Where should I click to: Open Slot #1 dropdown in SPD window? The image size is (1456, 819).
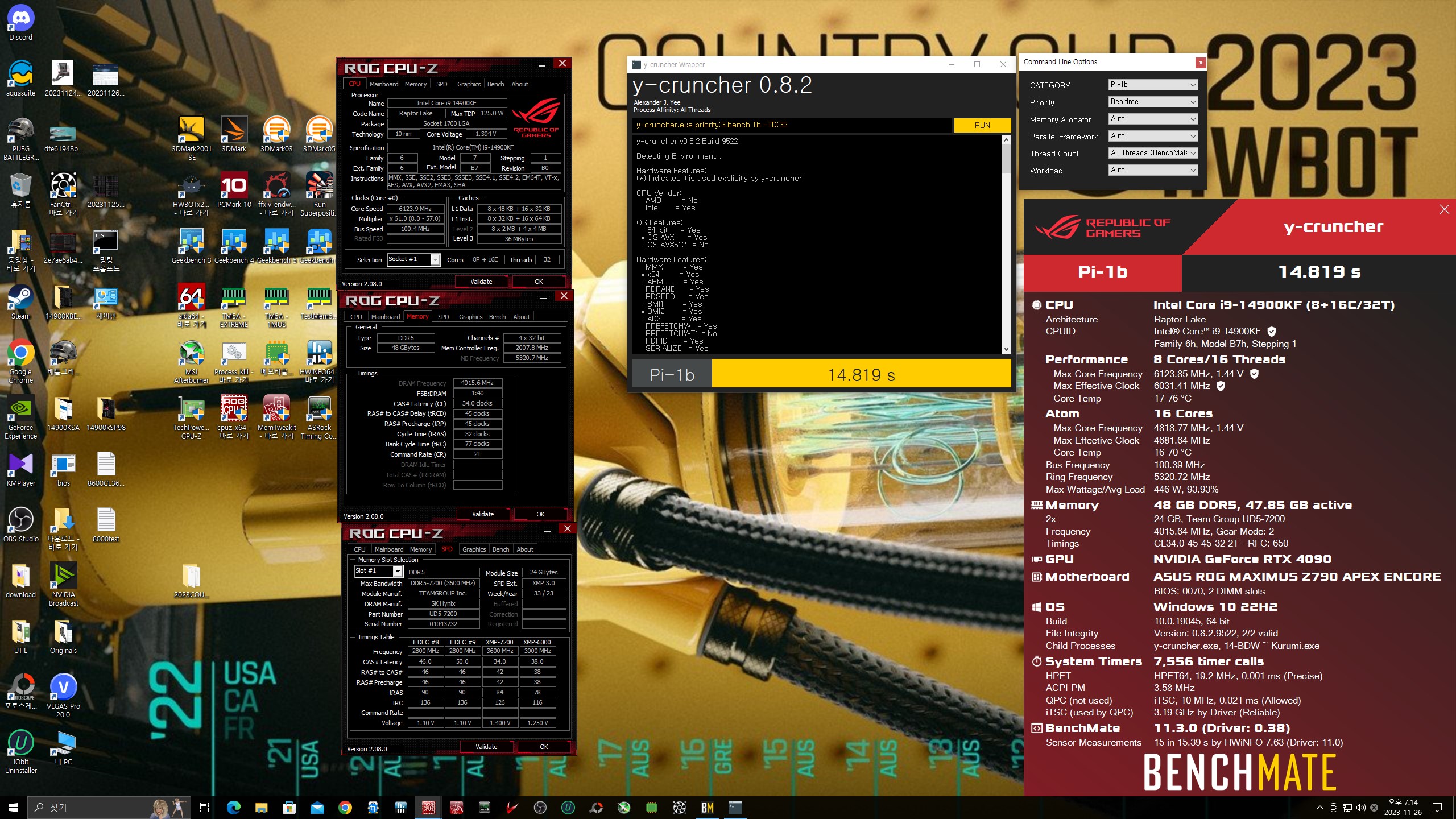[x=378, y=571]
